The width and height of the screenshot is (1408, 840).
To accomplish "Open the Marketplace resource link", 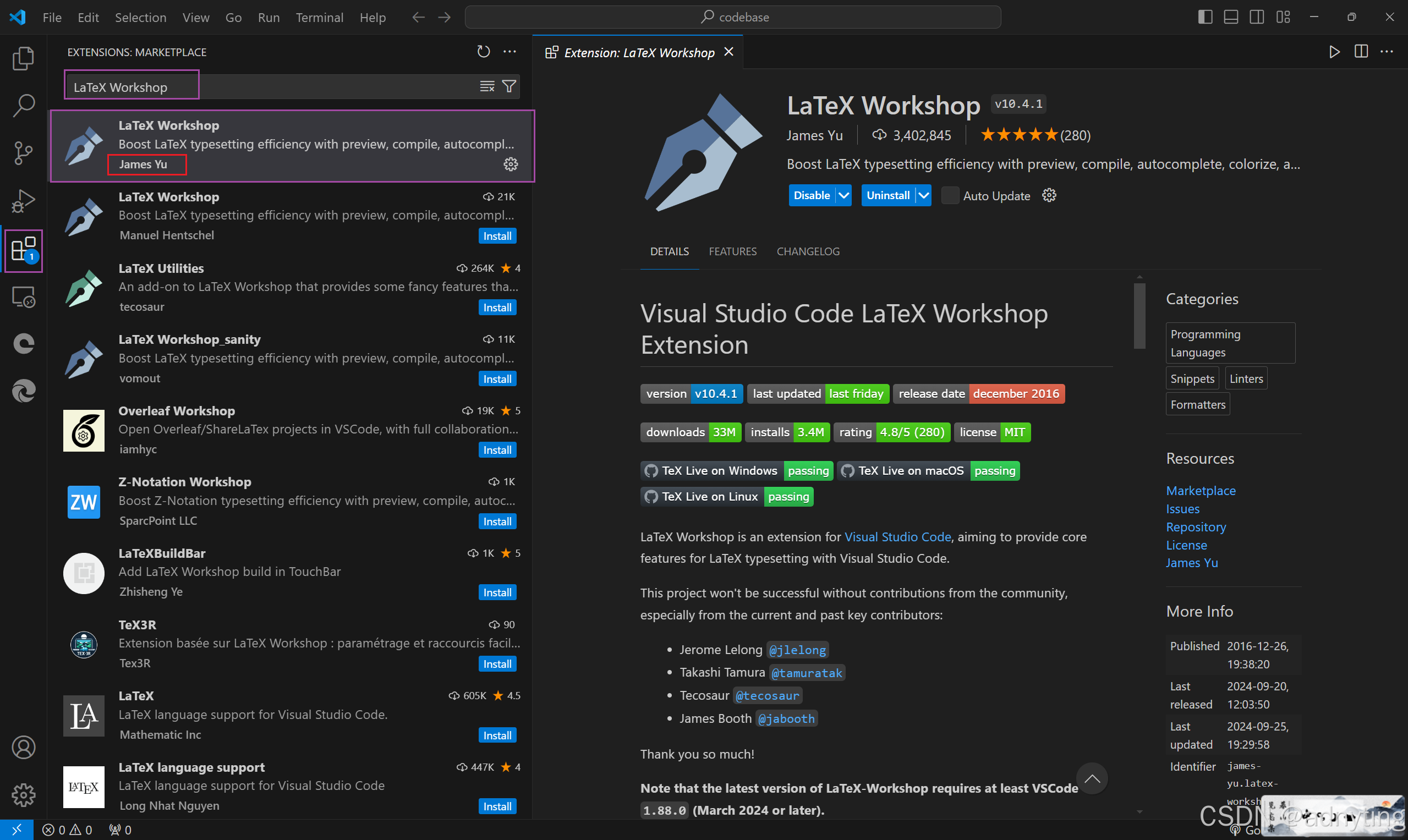I will pyautogui.click(x=1201, y=491).
